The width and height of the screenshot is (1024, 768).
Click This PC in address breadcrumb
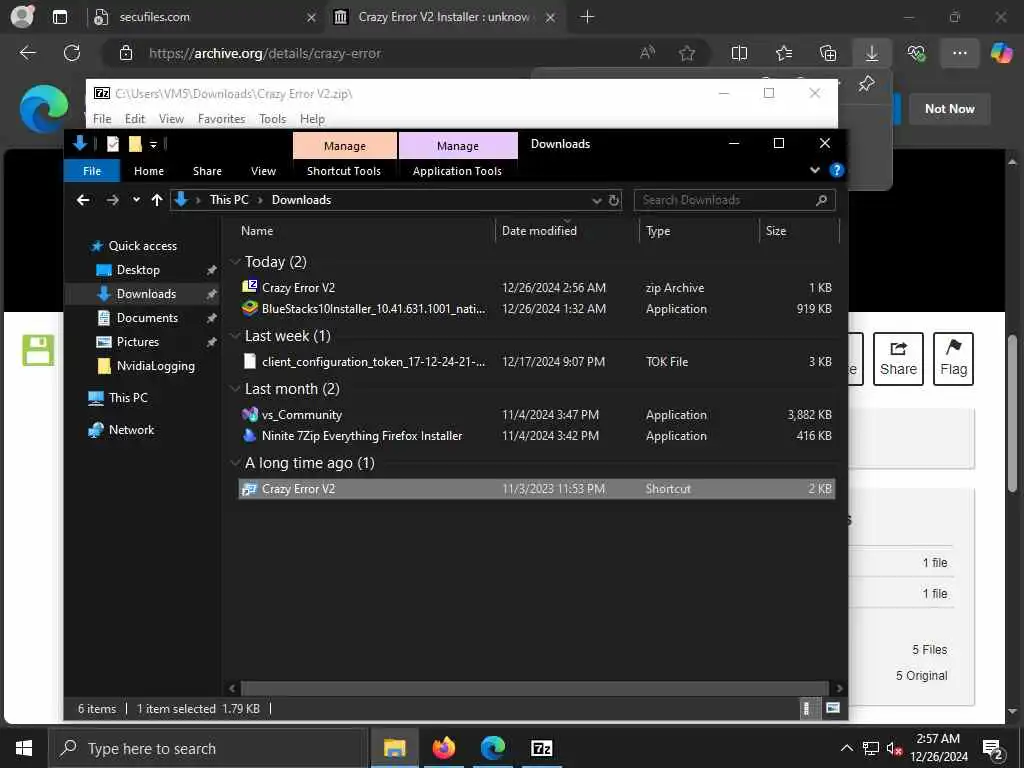(x=229, y=200)
